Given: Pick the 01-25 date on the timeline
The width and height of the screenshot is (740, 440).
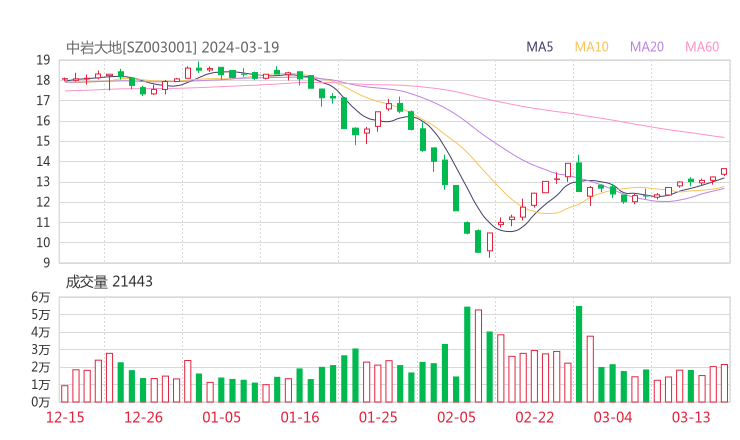Looking at the screenshot, I should (377, 417).
